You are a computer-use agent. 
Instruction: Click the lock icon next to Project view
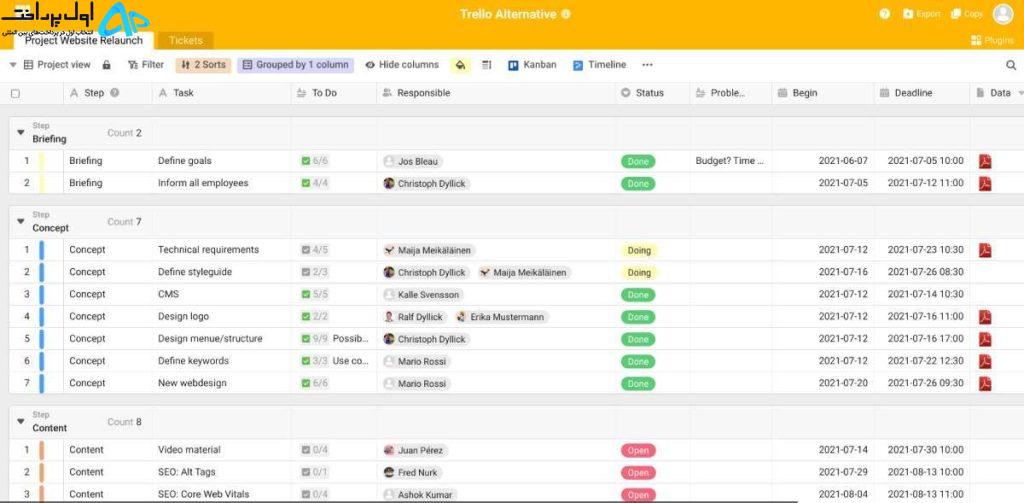pyautogui.click(x=106, y=65)
